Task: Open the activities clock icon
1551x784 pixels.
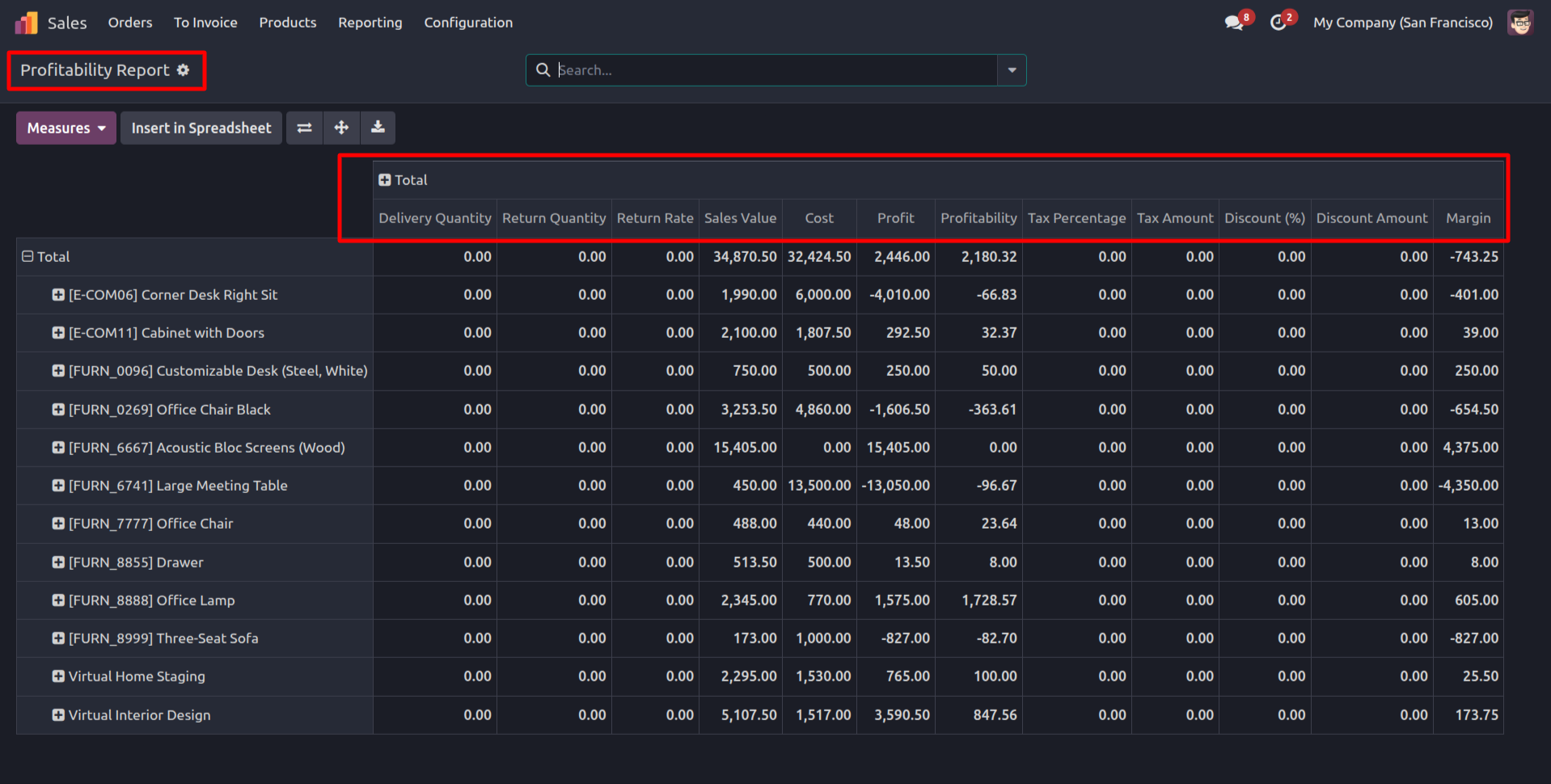Action: coord(1278,23)
